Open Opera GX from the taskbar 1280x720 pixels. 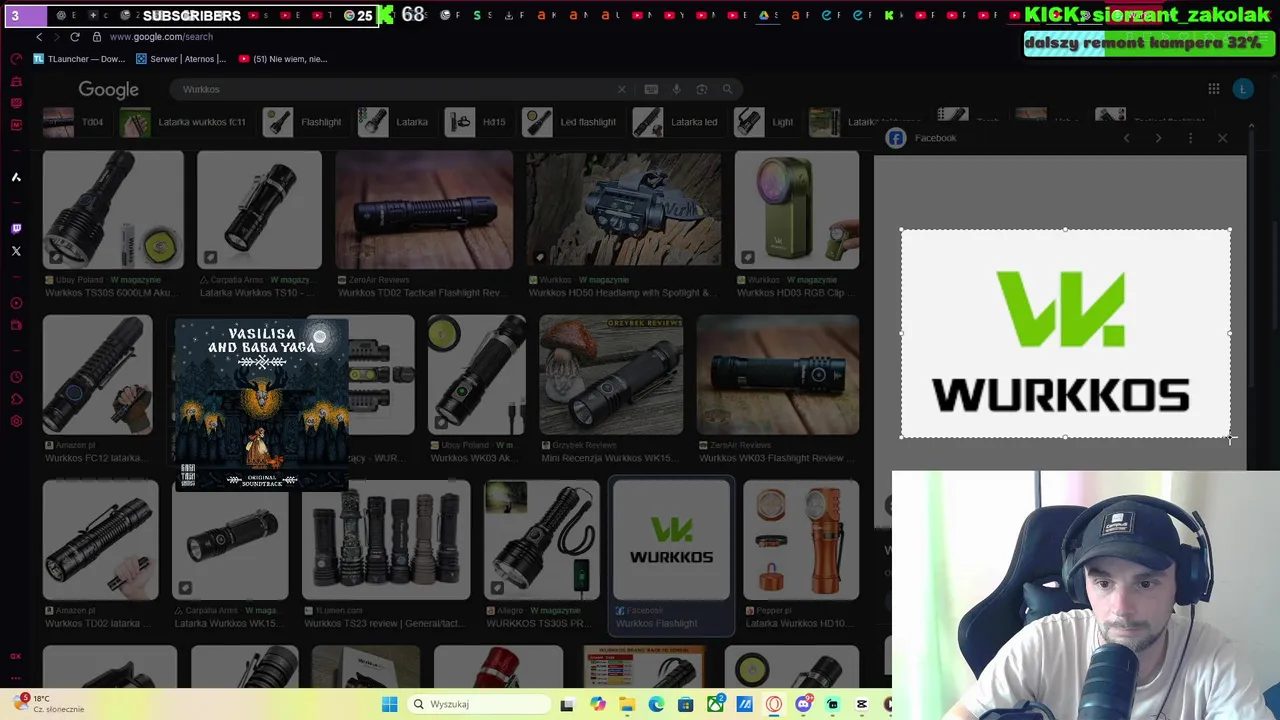tap(774, 704)
